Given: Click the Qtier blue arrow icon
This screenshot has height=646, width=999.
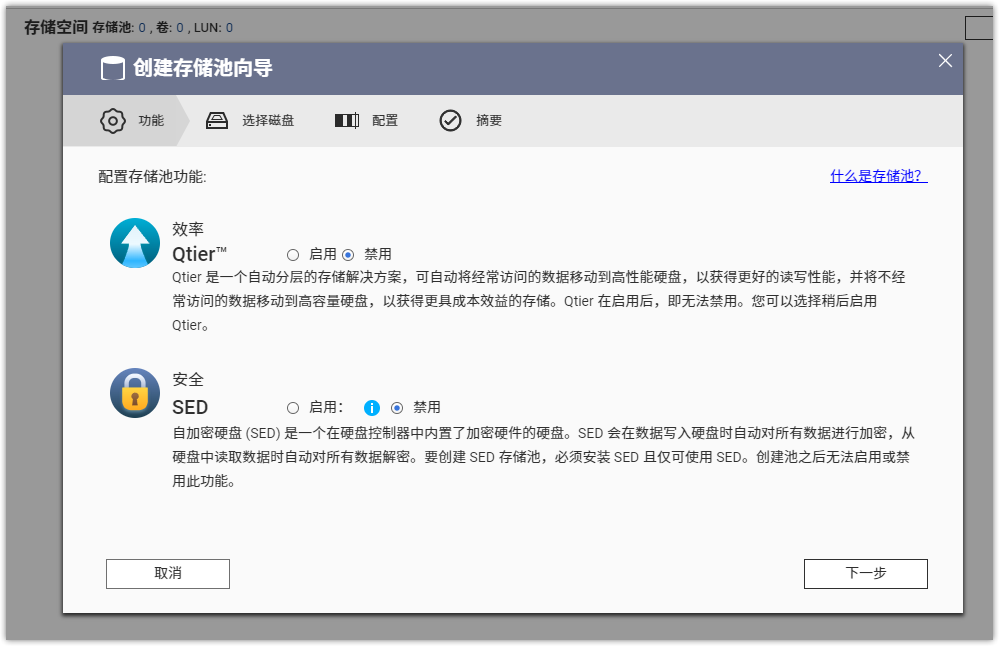Looking at the screenshot, I should [x=135, y=243].
